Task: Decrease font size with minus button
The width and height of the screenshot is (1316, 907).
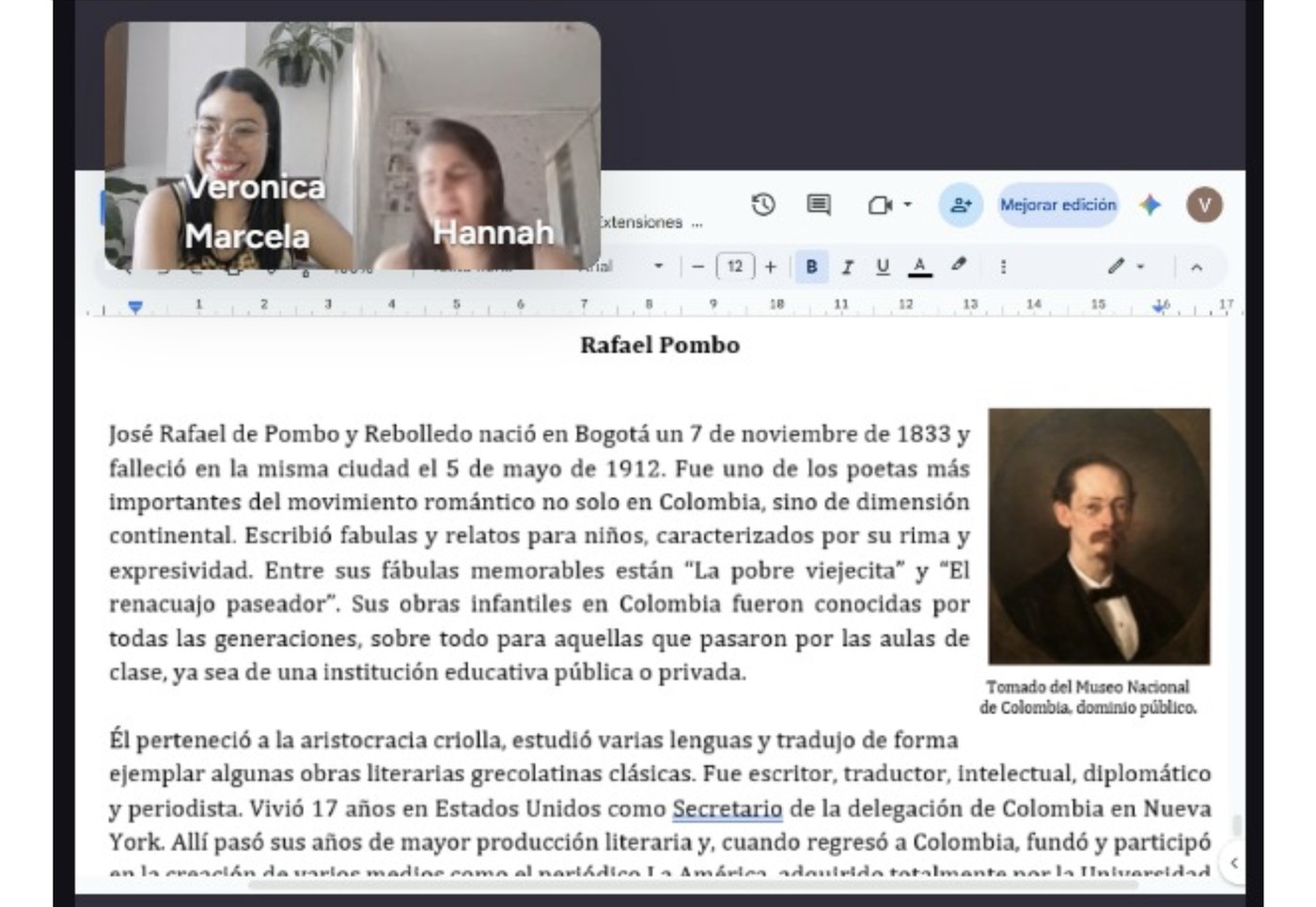Action: 697,267
